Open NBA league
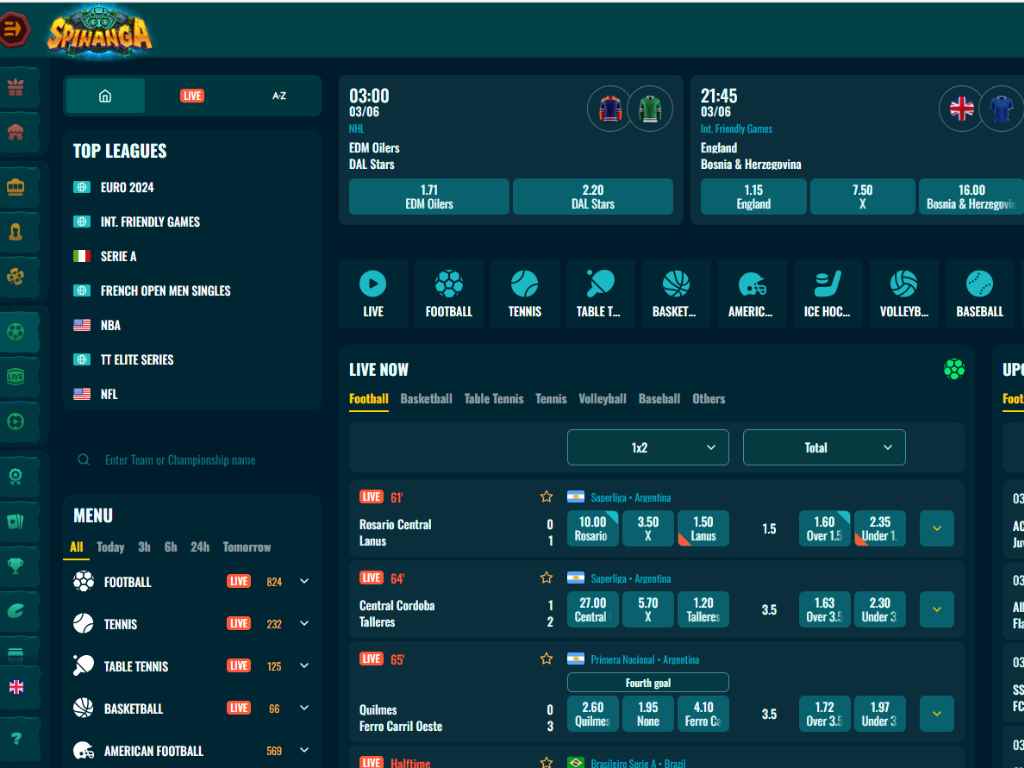 click(110, 325)
